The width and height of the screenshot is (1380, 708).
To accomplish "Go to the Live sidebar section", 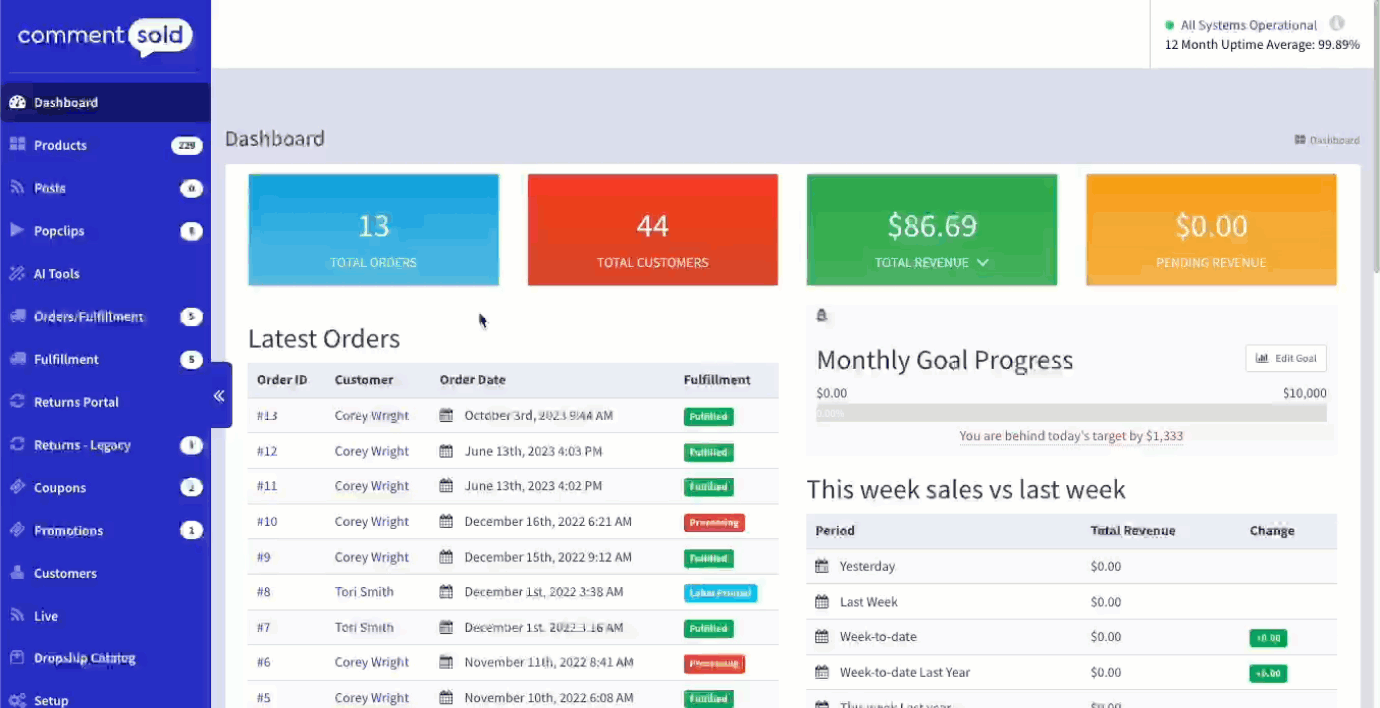I will pos(46,616).
